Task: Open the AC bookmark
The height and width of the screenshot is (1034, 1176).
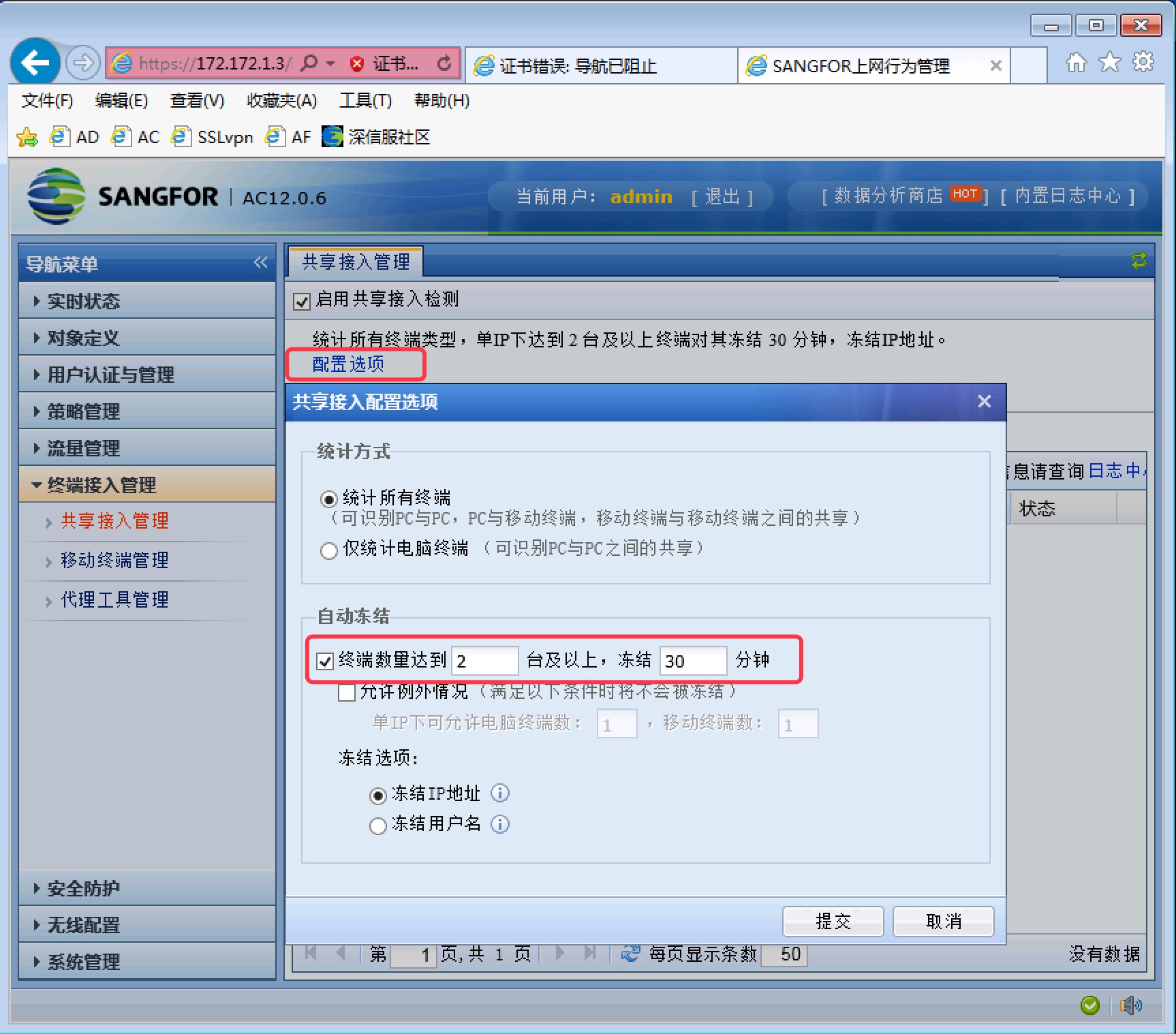Action: coord(136,137)
